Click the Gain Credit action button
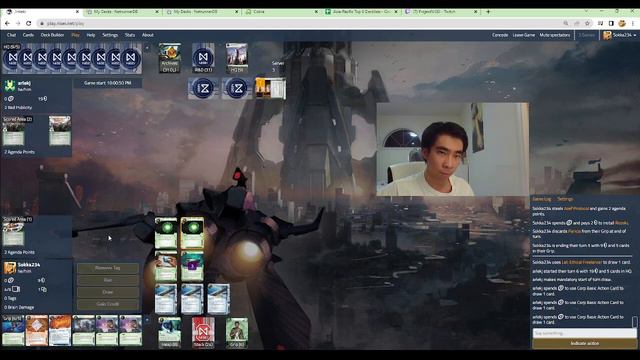The height and width of the screenshot is (360, 640). pyautogui.click(x=108, y=304)
